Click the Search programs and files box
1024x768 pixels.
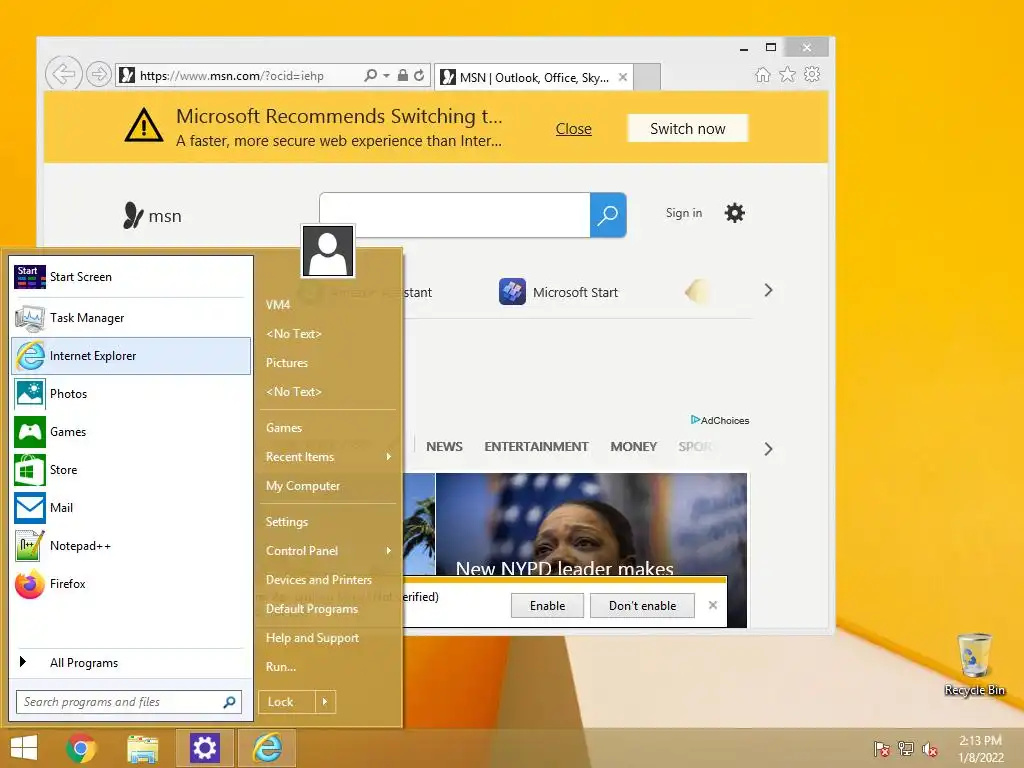point(129,702)
